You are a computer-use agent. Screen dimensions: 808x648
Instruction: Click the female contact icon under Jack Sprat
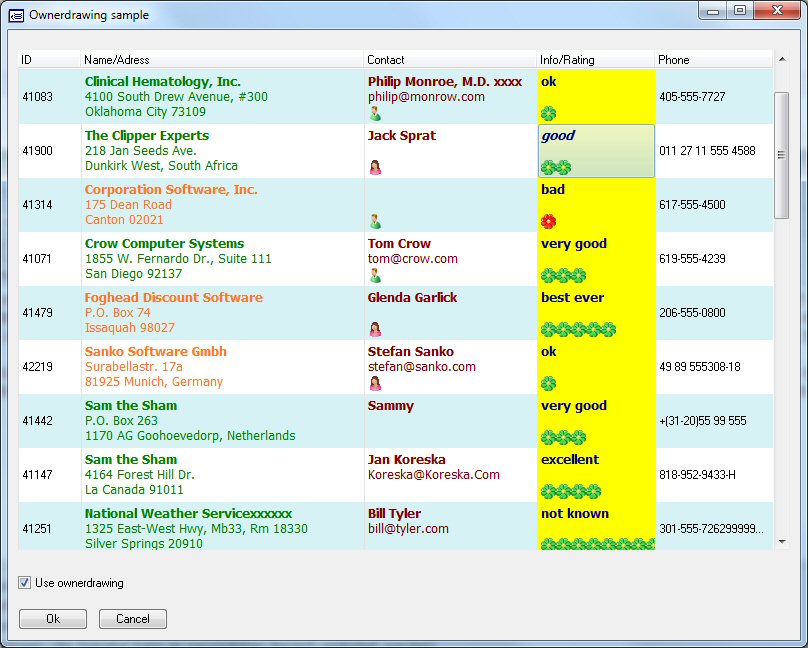coord(375,167)
